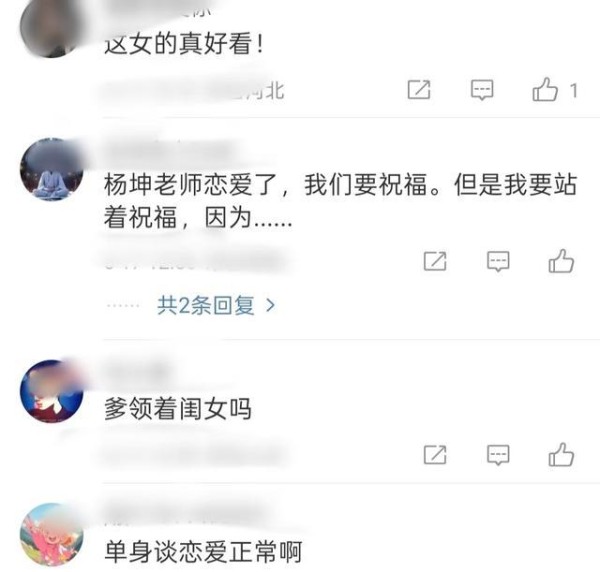600x572 pixels.
Task: Like the '这女的真好看' comment
Action: [545, 90]
